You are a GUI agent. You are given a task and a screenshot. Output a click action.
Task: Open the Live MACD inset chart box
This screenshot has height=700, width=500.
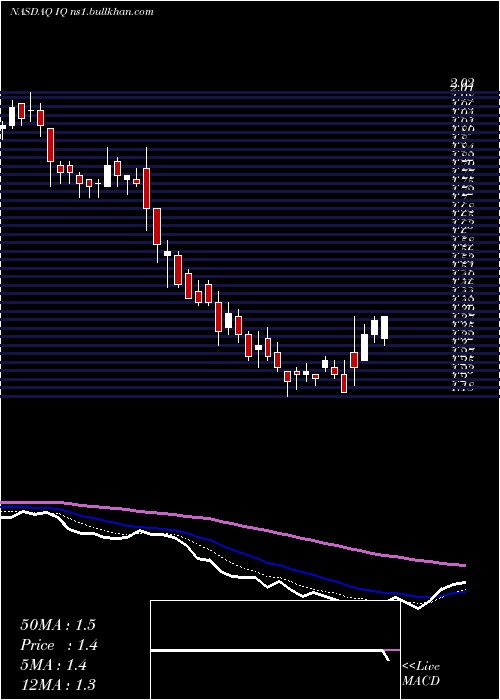275,650
